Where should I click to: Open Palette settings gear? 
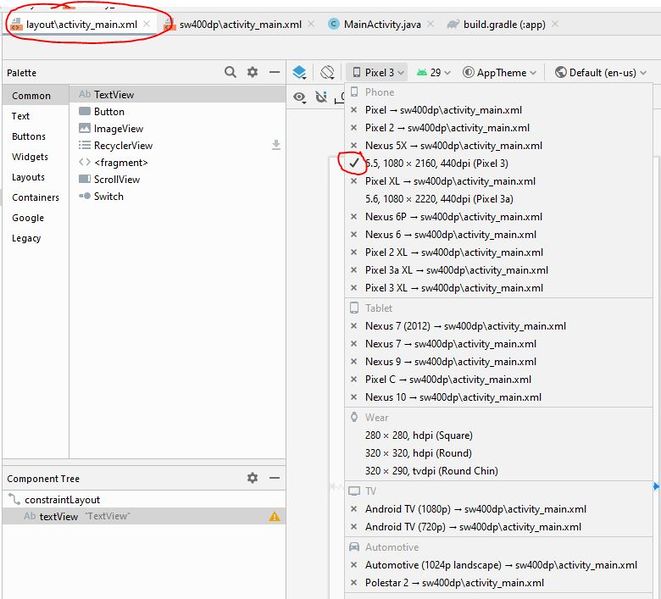[x=252, y=72]
